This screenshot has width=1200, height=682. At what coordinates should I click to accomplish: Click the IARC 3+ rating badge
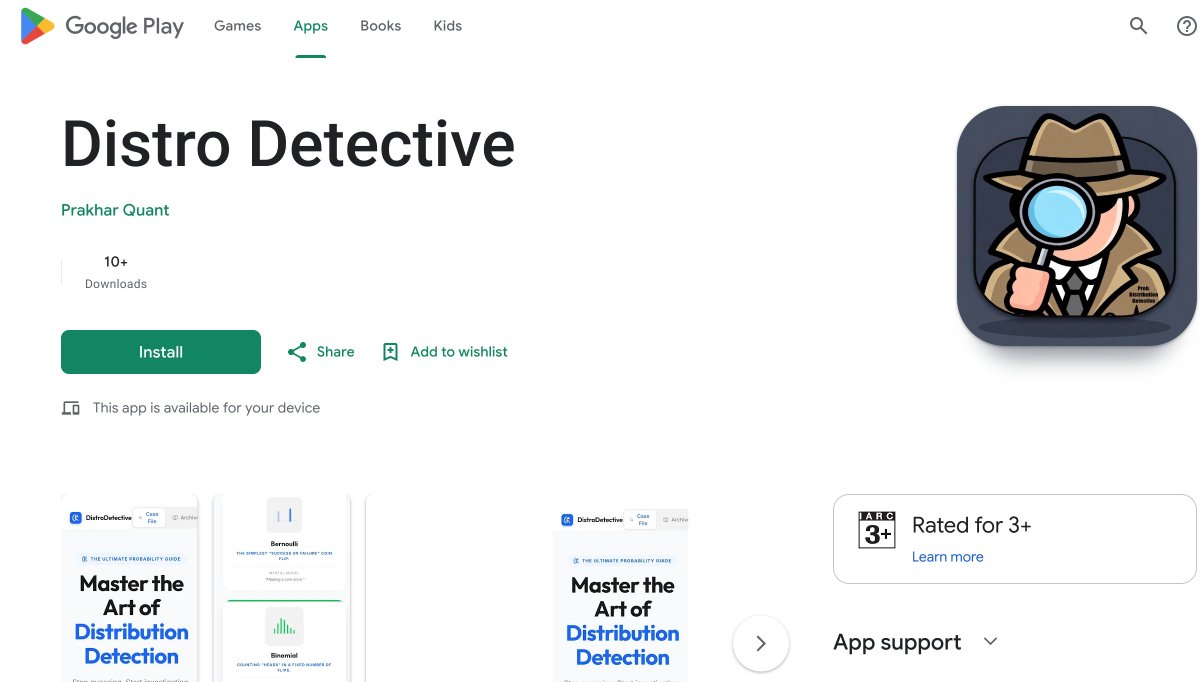(877, 529)
